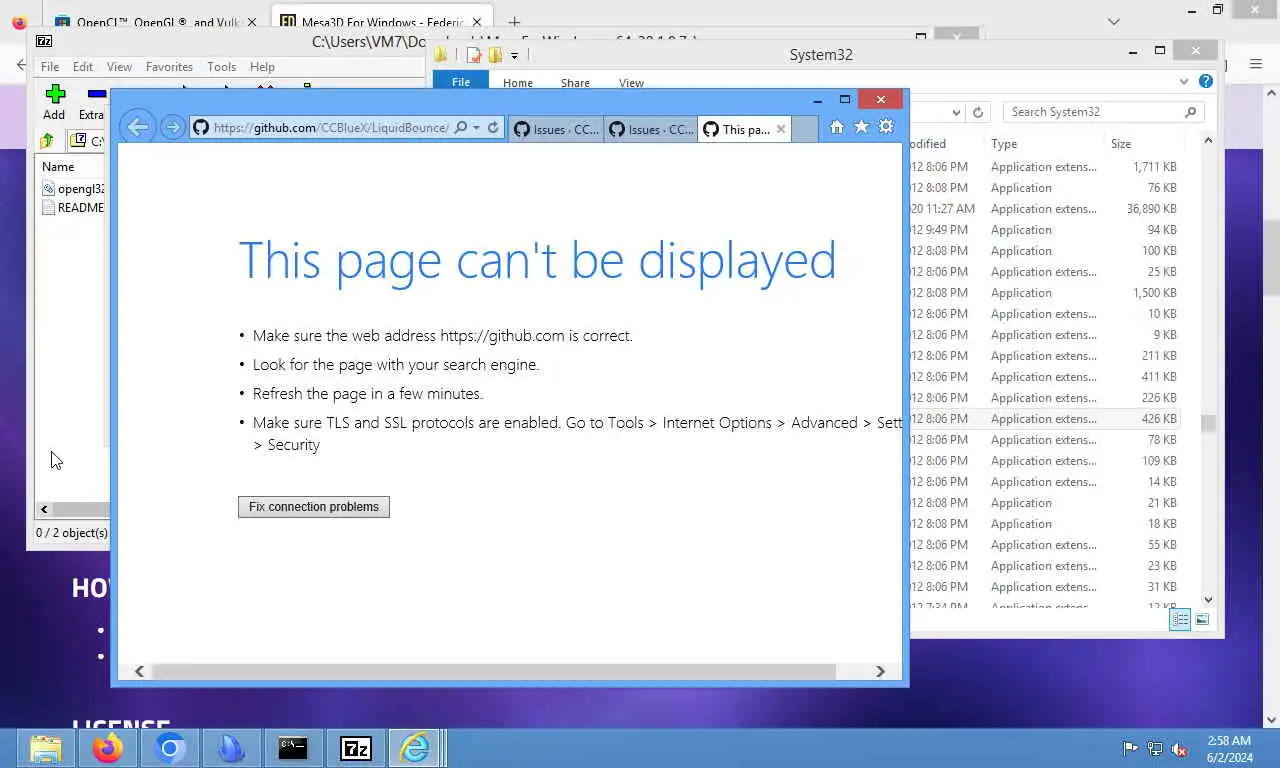Switch Explorer to Large icons view

pyautogui.click(x=1202, y=620)
